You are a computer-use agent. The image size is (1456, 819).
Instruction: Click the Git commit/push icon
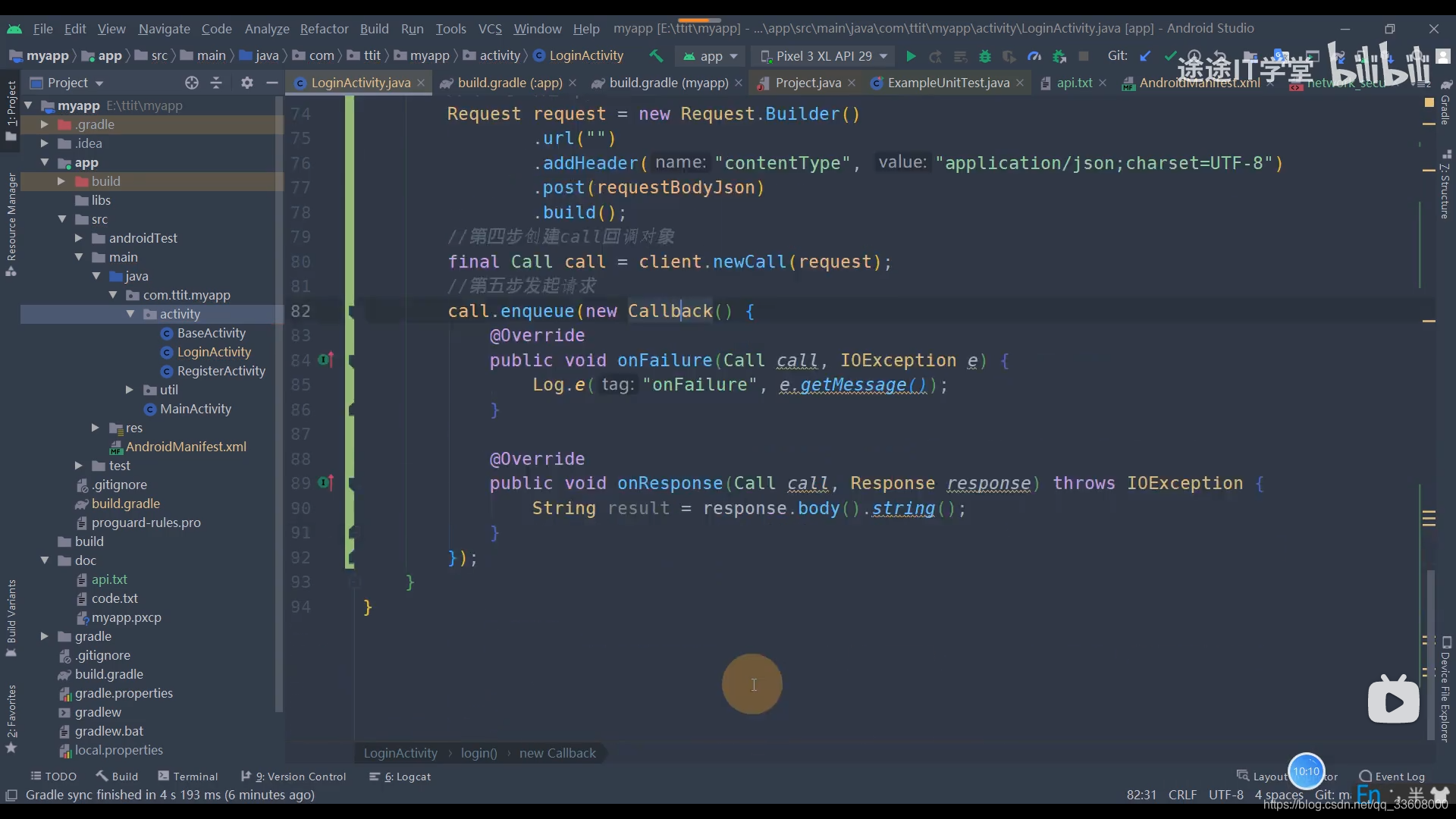(1167, 55)
